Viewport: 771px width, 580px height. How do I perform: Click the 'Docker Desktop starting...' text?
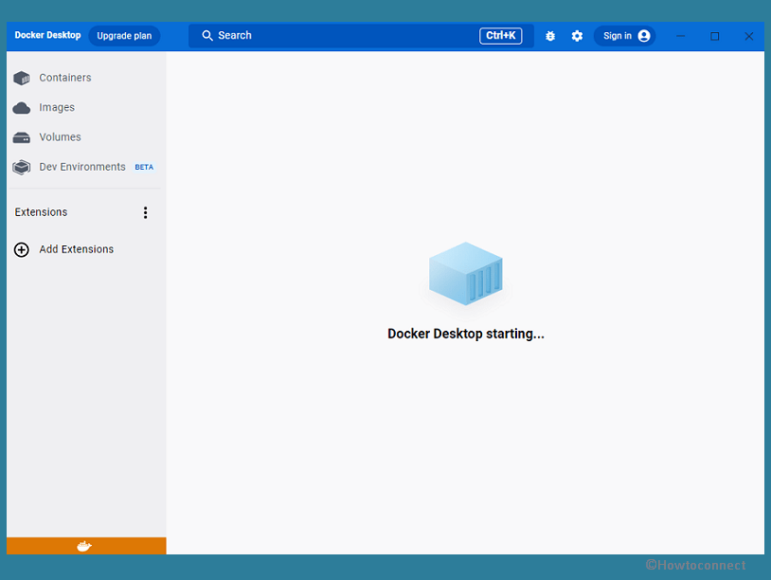pyautogui.click(x=466, y=334)
